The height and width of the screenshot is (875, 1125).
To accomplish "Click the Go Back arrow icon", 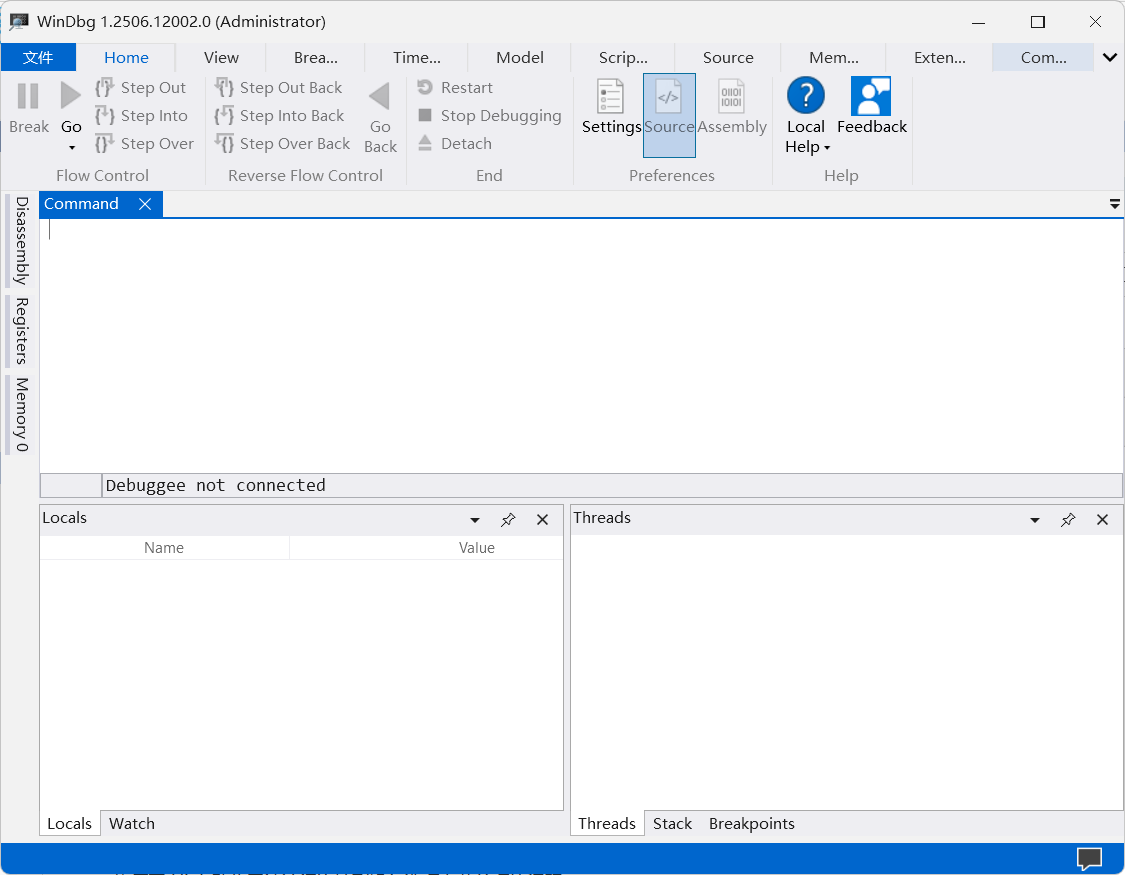I will coord(380,96).
